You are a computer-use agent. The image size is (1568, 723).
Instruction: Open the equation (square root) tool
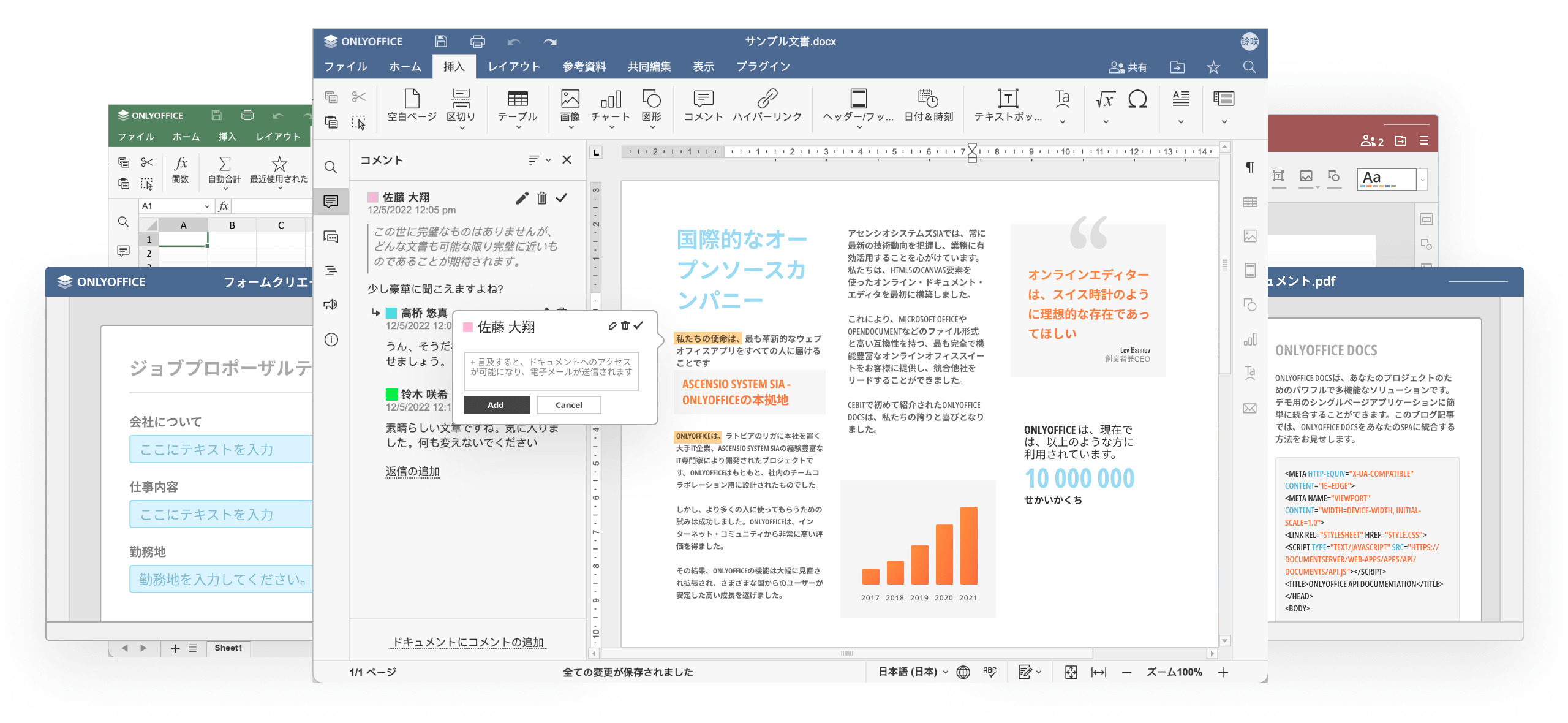[1105, 99]
